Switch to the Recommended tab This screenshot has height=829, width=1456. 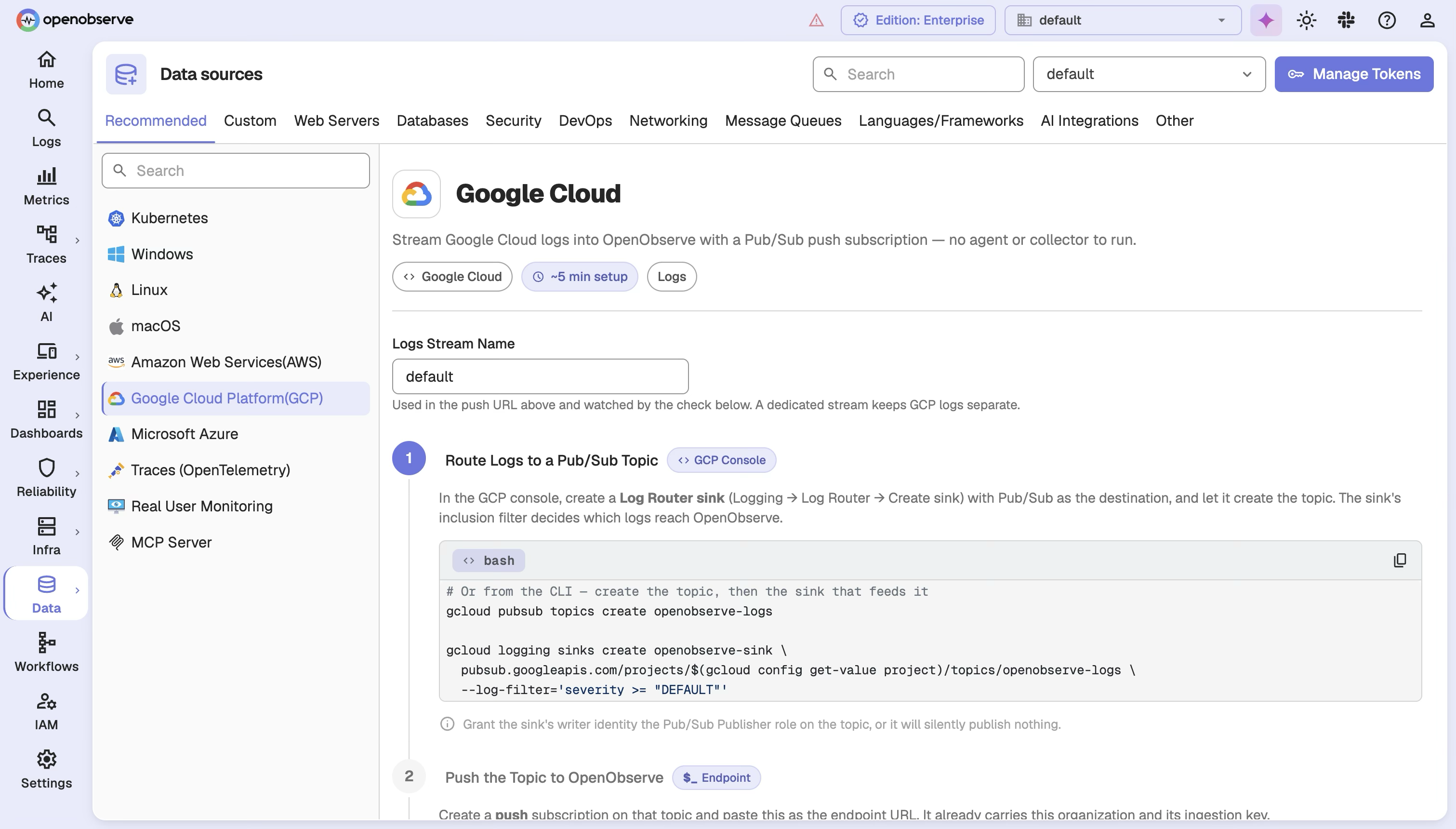pos(155,120)
